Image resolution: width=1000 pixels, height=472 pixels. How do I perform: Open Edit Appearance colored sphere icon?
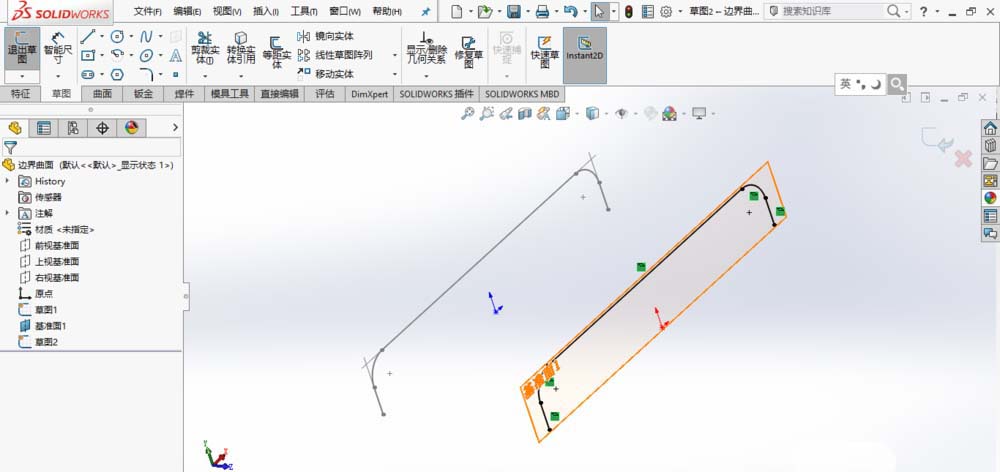click(x=669, y=114)
